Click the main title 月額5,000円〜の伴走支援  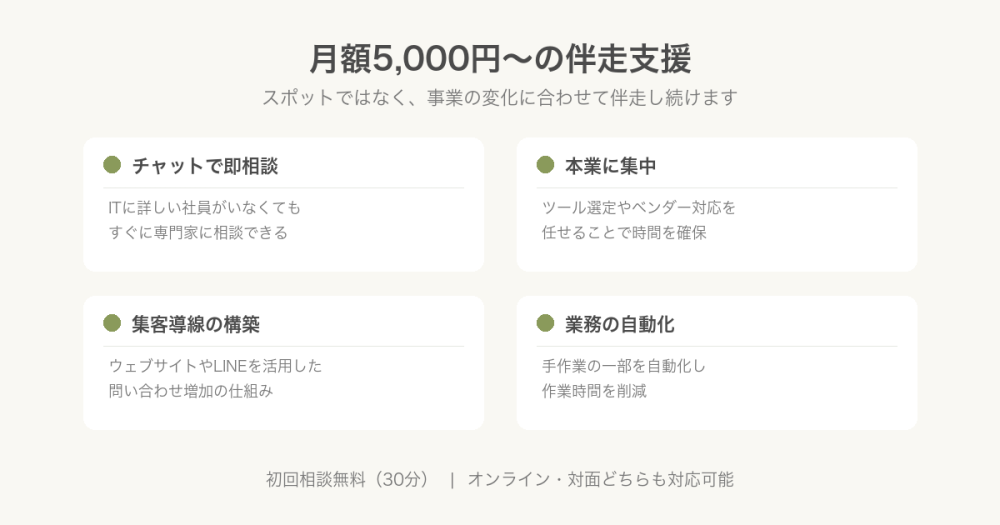pos(500,59)
